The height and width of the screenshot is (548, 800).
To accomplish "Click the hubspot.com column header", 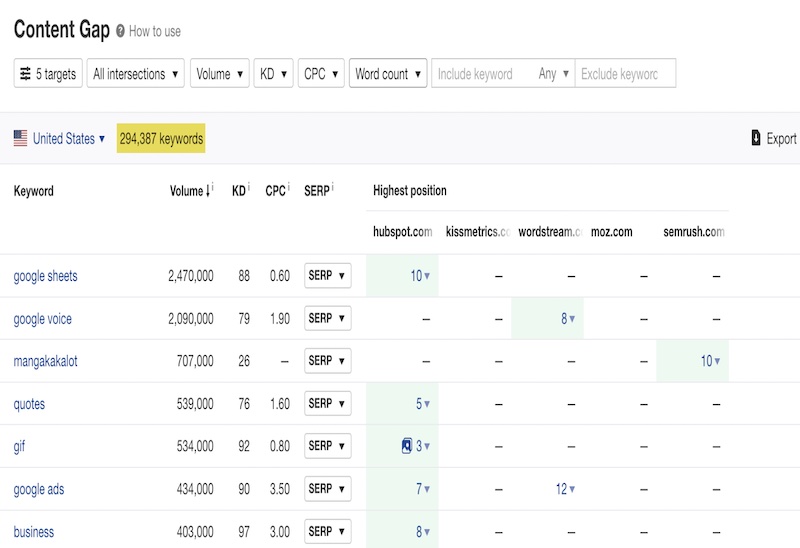I will point(403,232).
